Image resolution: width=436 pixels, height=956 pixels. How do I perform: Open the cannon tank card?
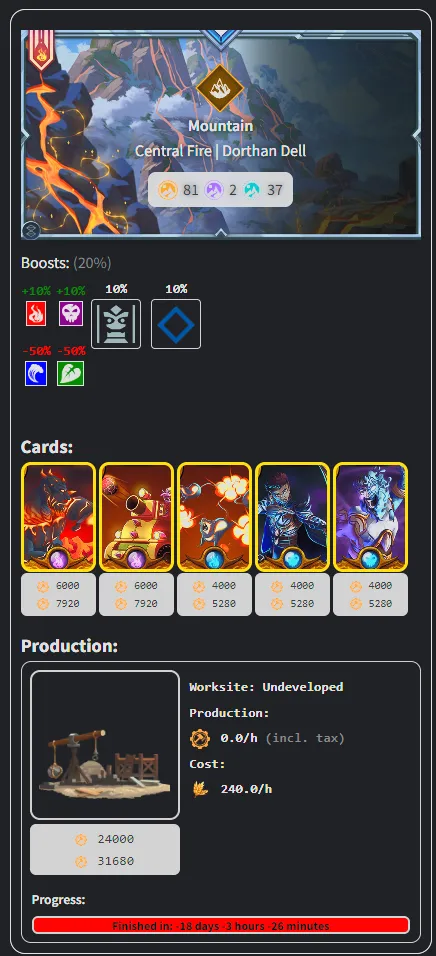tap(137, 517)
